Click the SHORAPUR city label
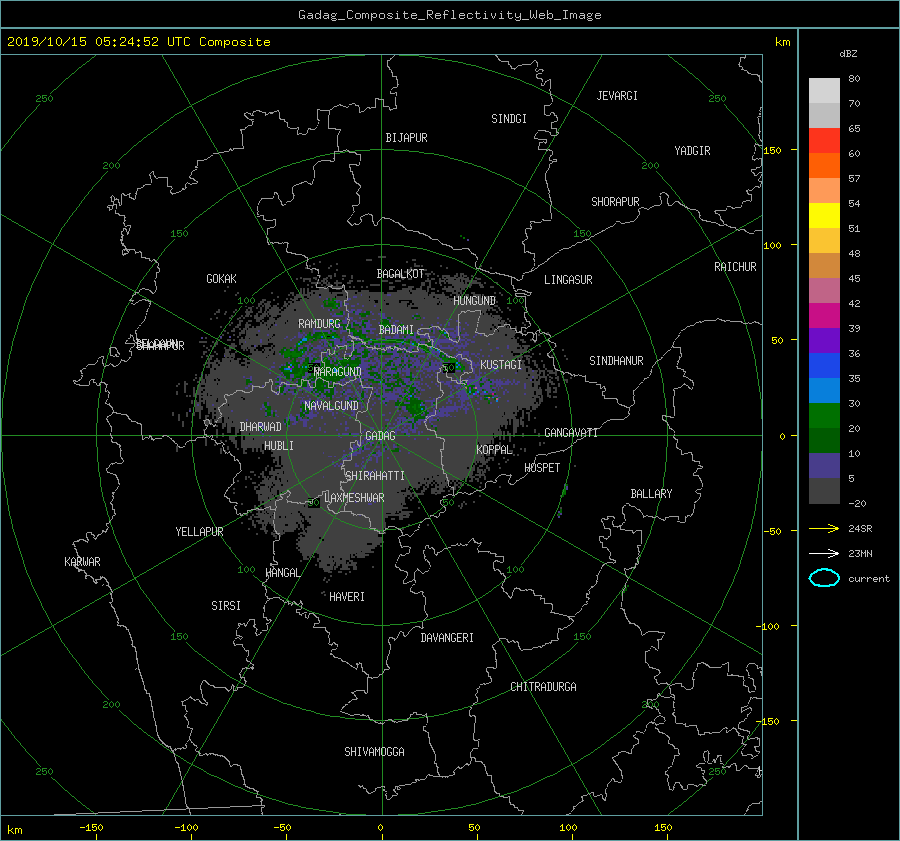Viewport: 900px width, 841px height. pos(615,201)
